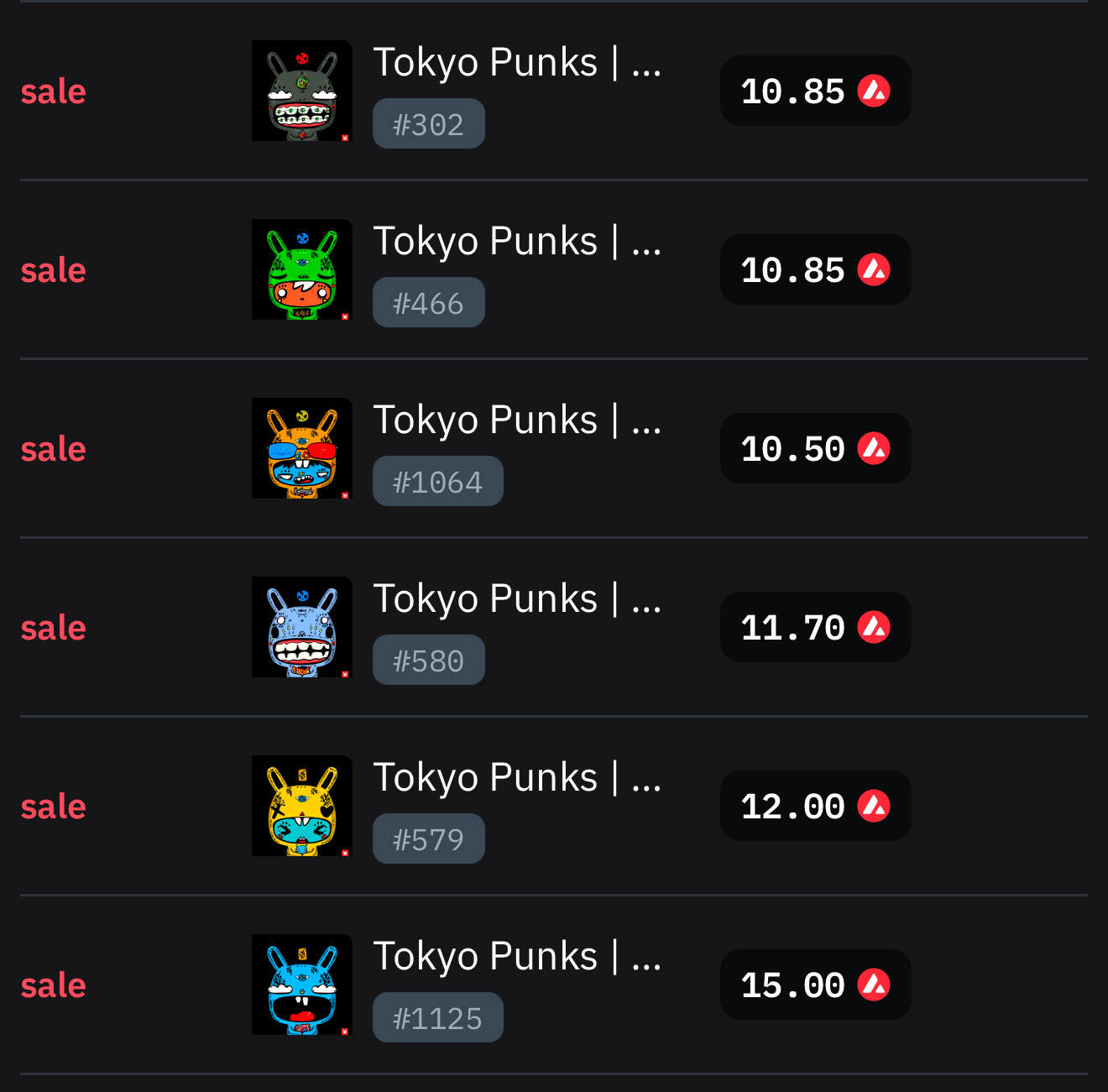
Task: Click the Avalanche icon beside 11.70 price
Action: coord(874,627)
